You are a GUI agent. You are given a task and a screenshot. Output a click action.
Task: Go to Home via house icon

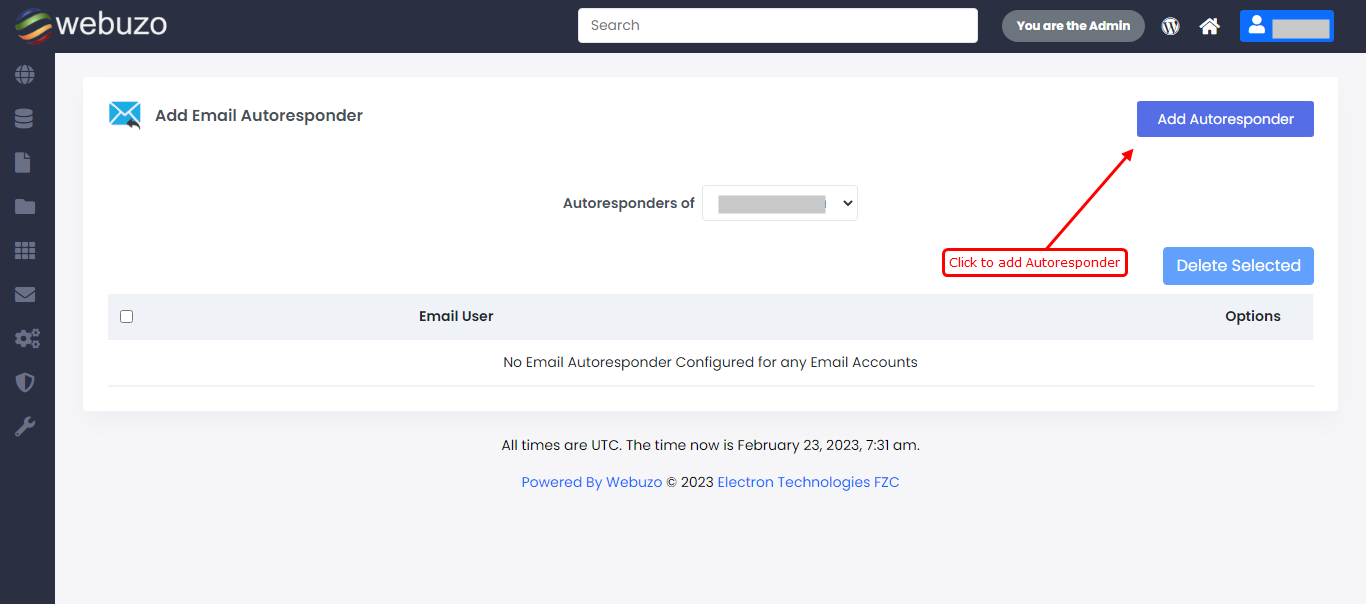pyautogui.click(x=1210, y=26)
